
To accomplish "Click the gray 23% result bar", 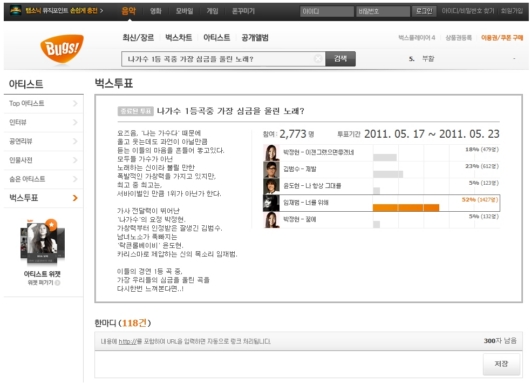I will coord(388,174).
